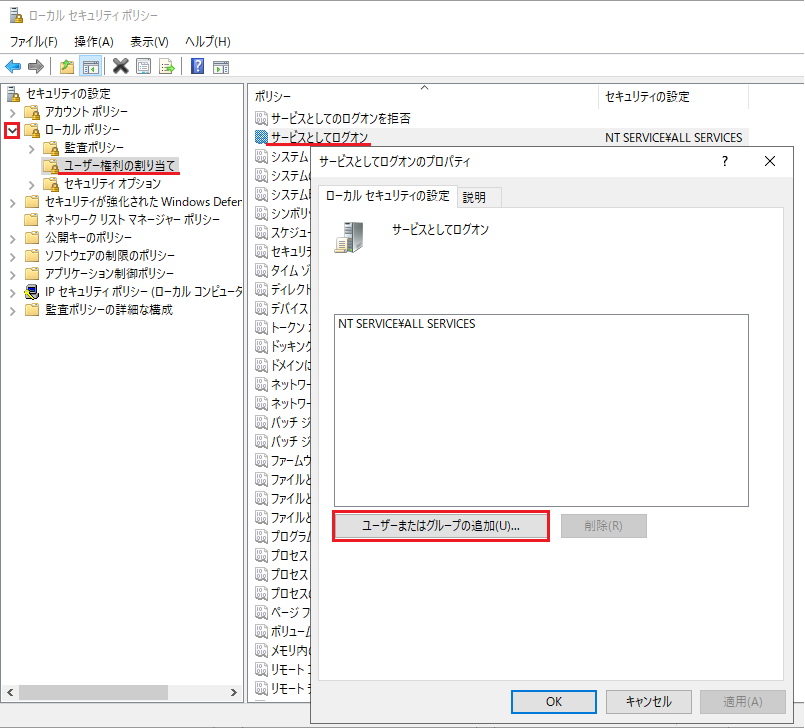
Task: Click the Up one level folder icon
Action: point(67,66)
